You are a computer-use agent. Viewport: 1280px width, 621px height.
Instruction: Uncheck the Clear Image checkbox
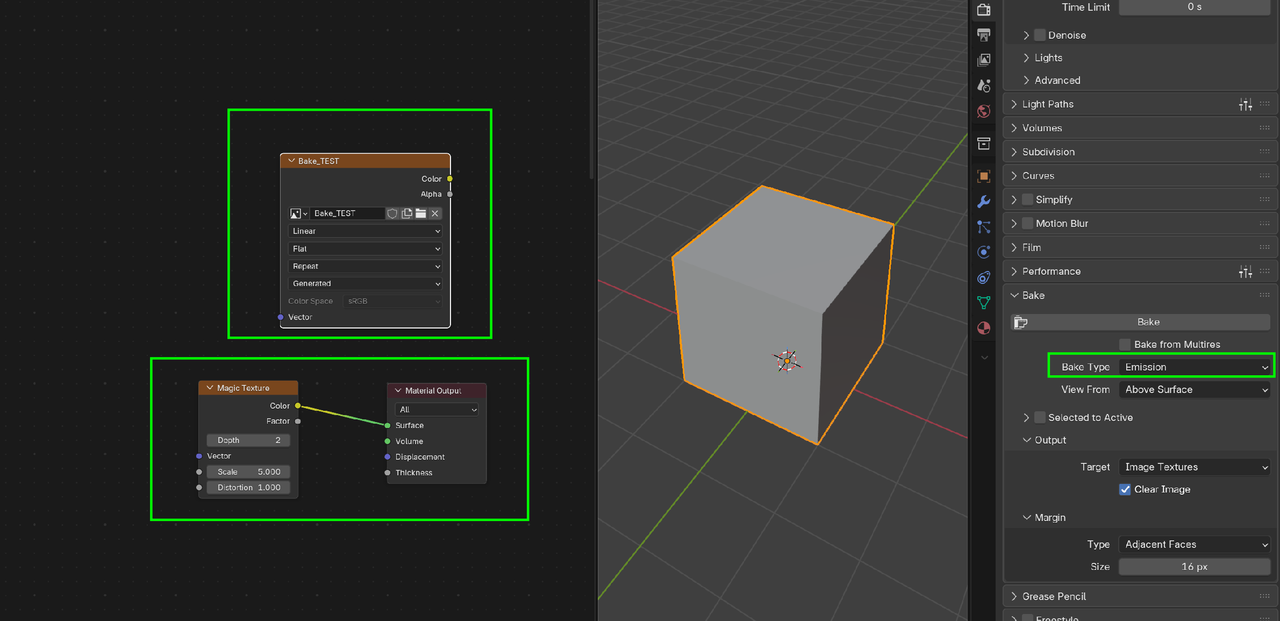click(x=1125, y=489)
